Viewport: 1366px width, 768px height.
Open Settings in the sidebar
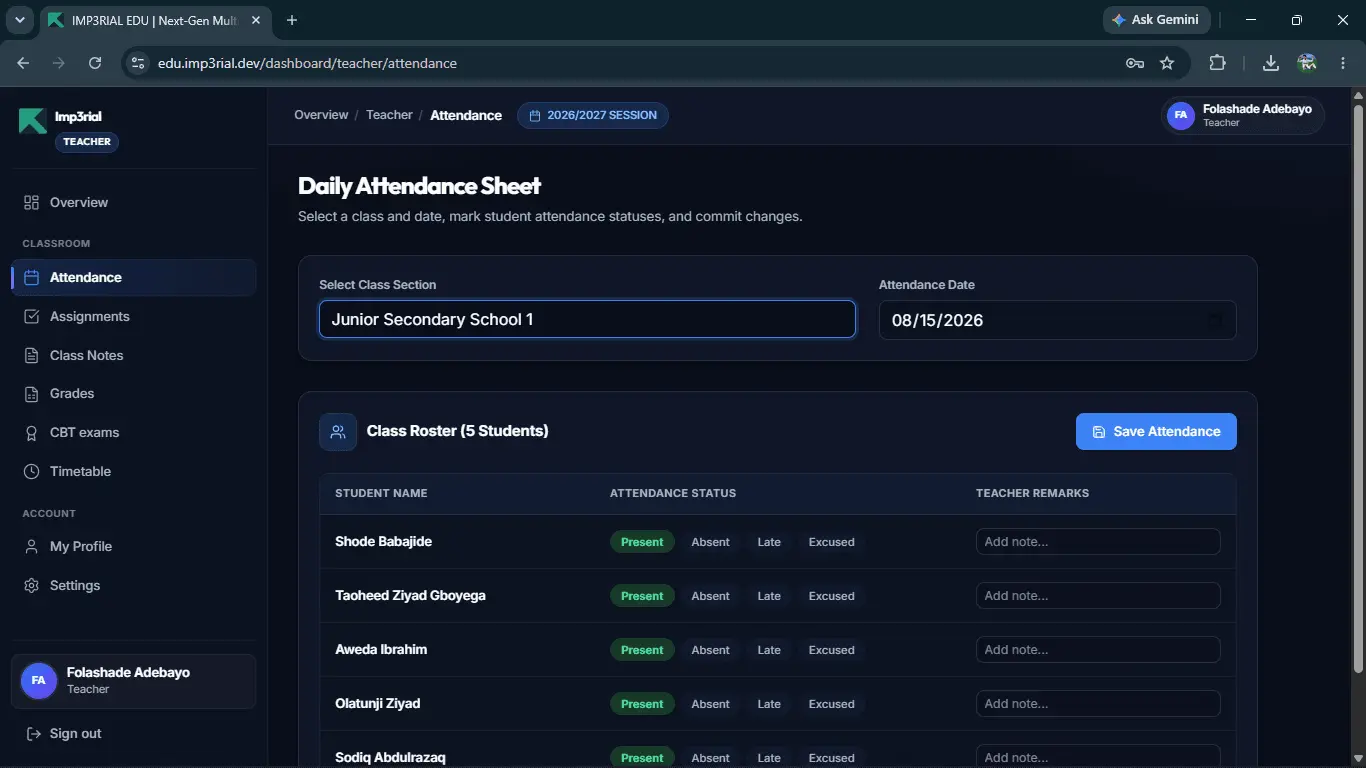[134, 586]
